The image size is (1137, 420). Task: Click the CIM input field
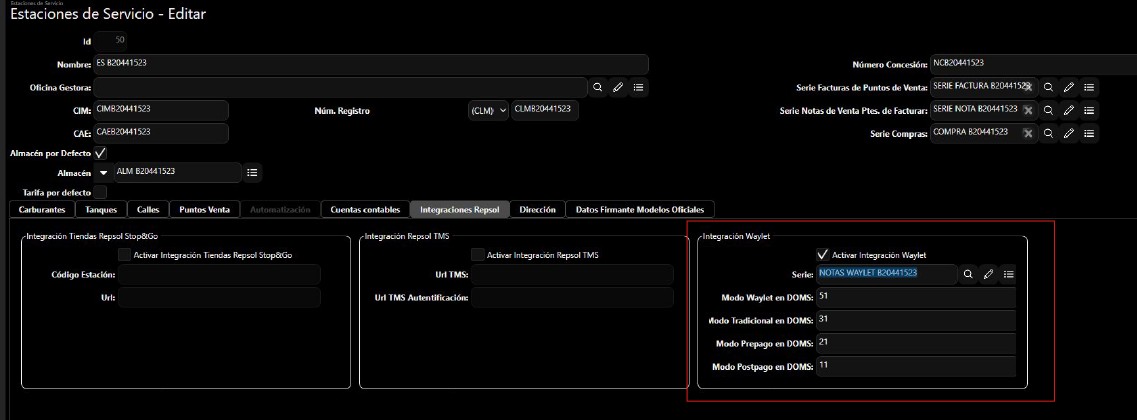pyautogui.click(x=161, y=110)
